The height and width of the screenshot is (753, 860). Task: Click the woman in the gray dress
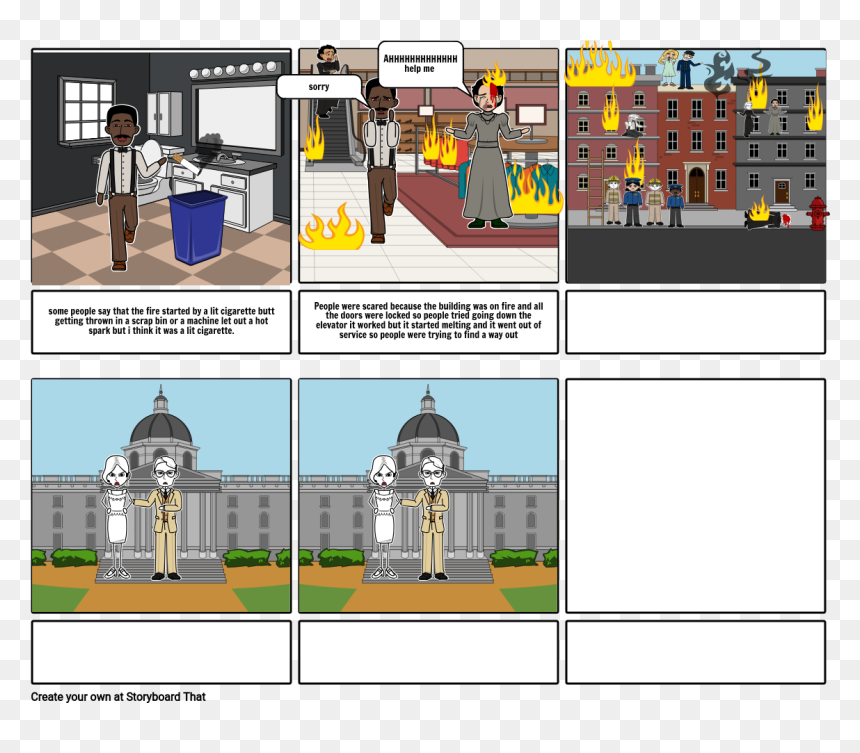[x=489, y=155]
